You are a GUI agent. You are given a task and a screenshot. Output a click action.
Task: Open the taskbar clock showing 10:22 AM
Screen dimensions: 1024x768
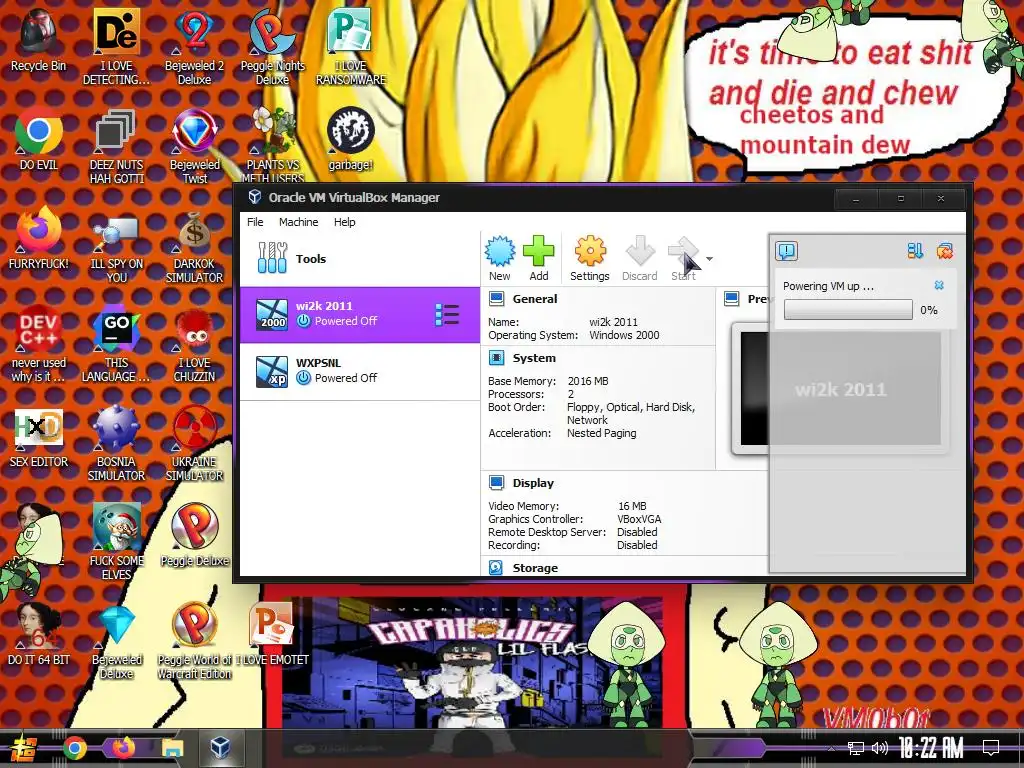(x=931, y=748)
